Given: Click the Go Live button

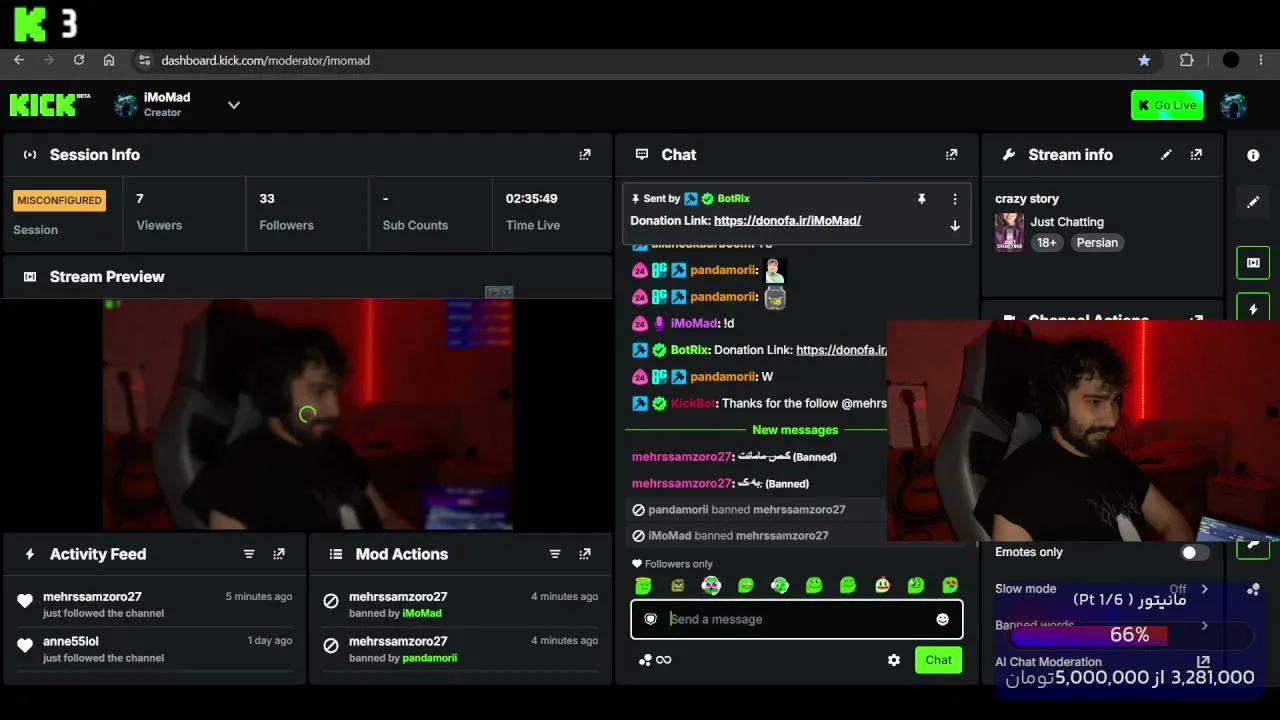Looking at the screenshot, I should (x=1167, y=105).
